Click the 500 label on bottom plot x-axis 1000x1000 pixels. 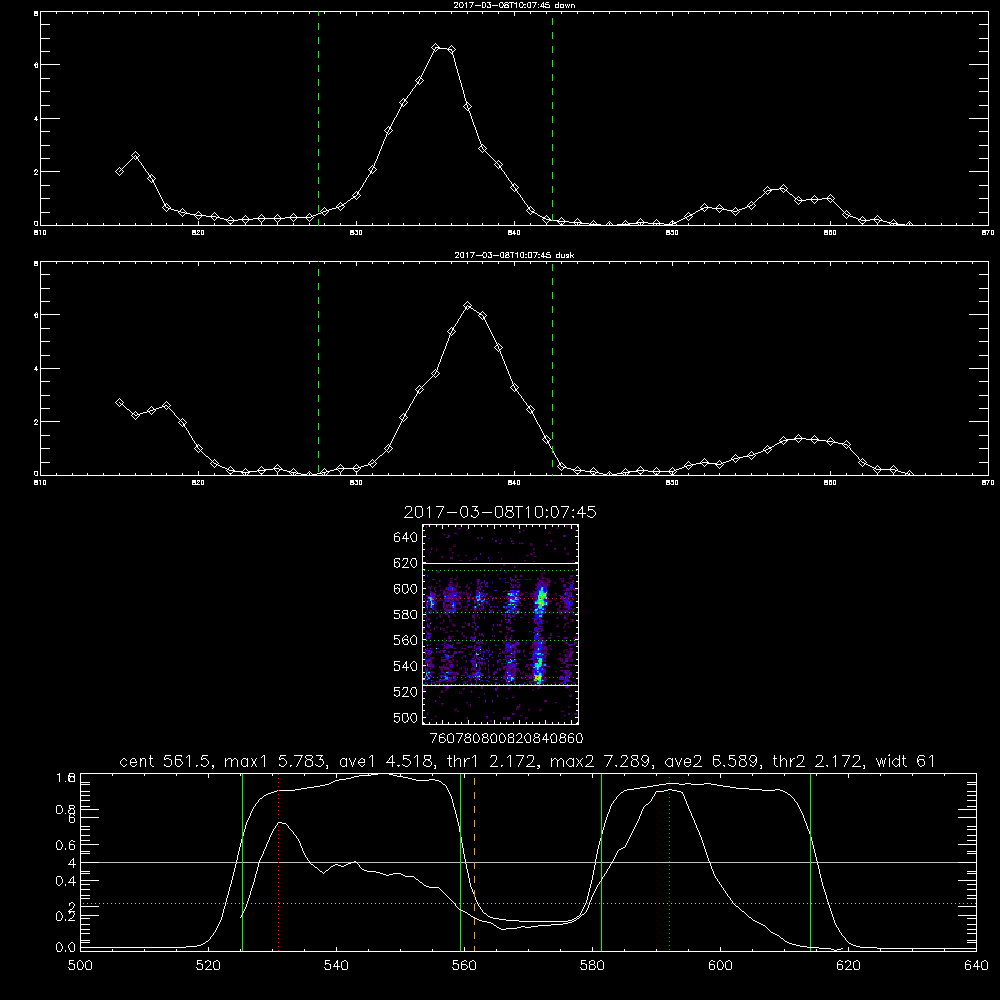80,966
